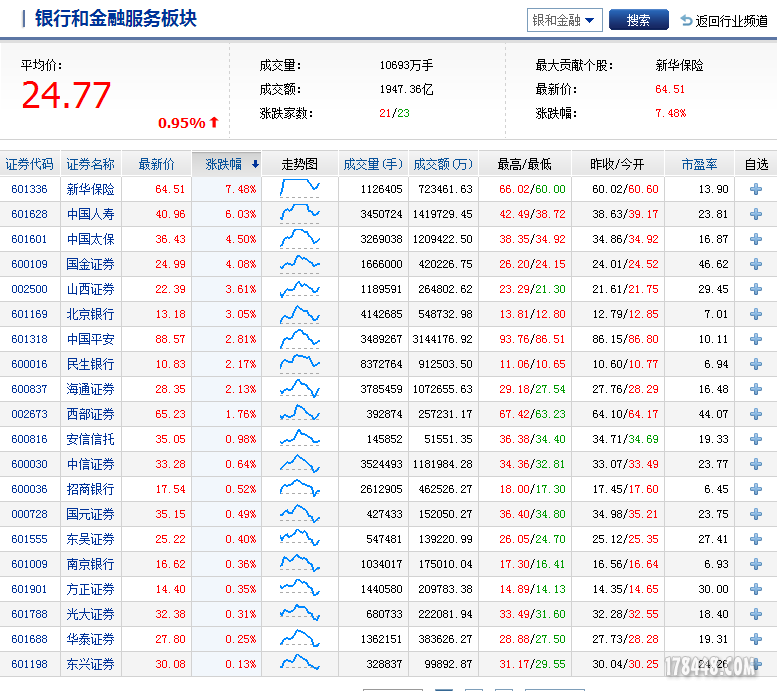View 中国人寿 trend chart thumbnail
The image size is (777, 691).
[x=300, y=214]
